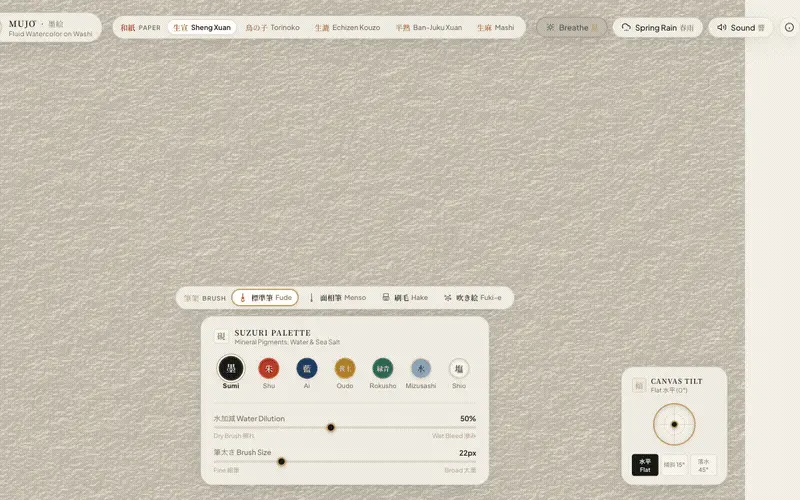Click the Fuki-e spray icon
Viewport: 800px width, 500px height.
(x=447, y=297)
